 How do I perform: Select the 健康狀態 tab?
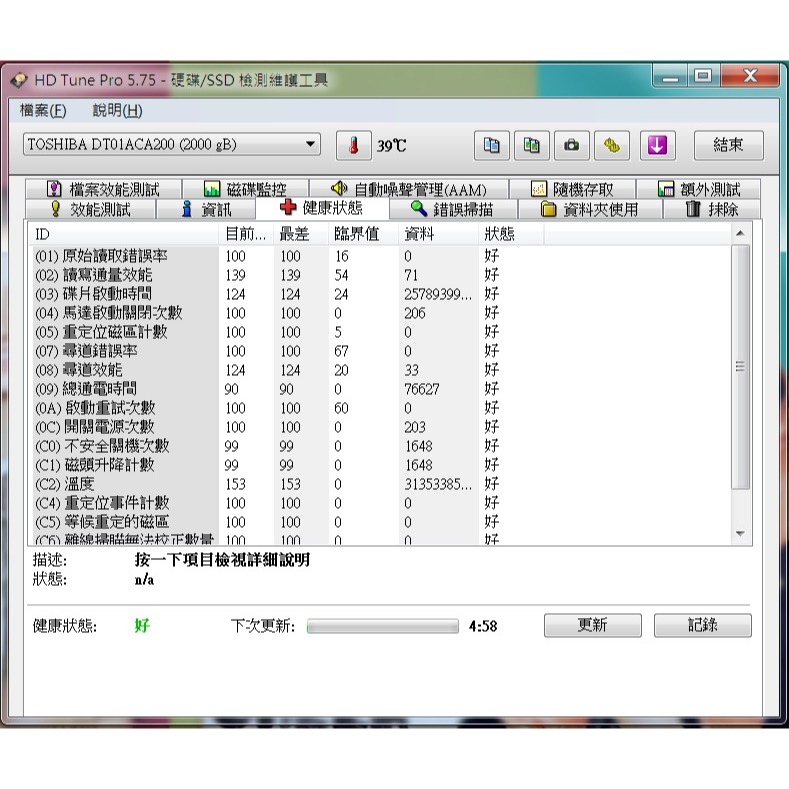[322, 208]
